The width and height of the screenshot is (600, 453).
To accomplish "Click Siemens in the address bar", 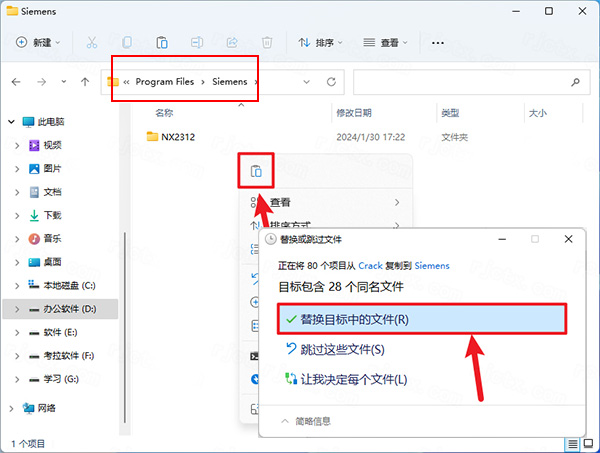I will pyautogui.click(x=230, y=81).
